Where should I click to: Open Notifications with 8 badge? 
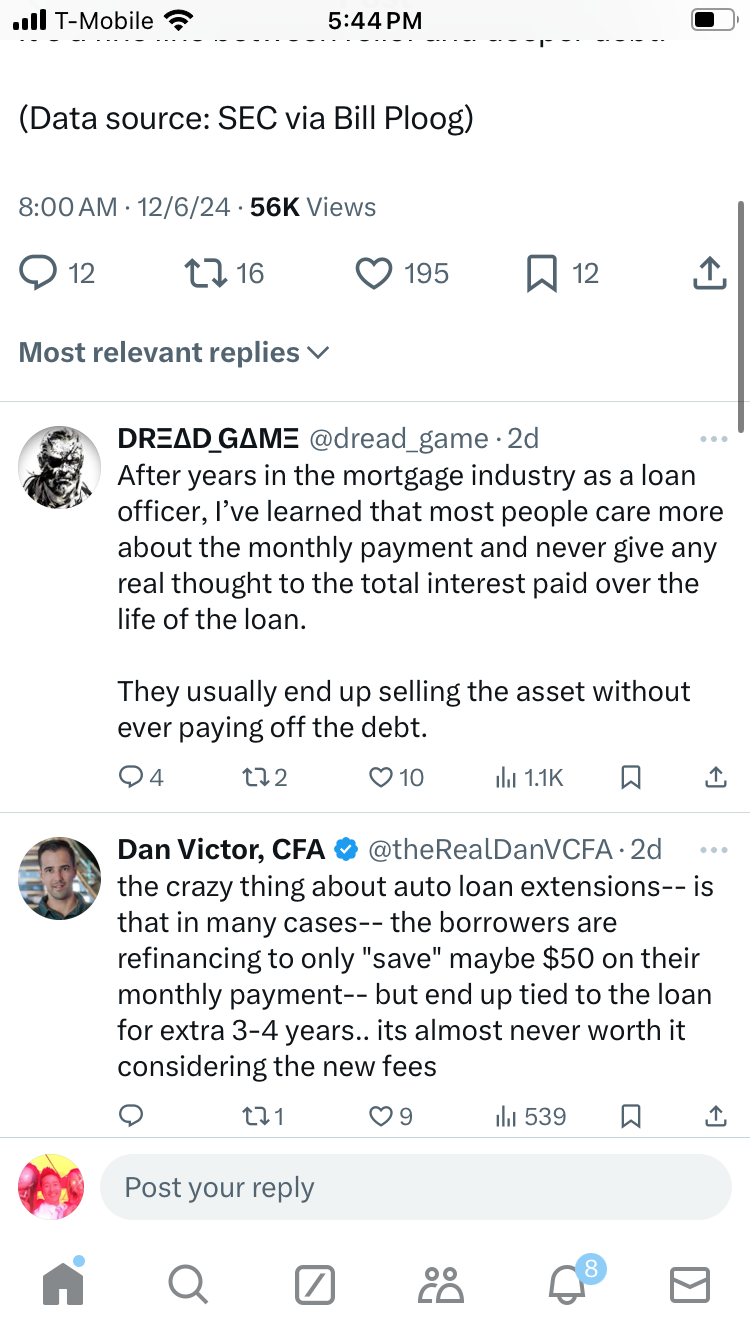click(566, 1284)
